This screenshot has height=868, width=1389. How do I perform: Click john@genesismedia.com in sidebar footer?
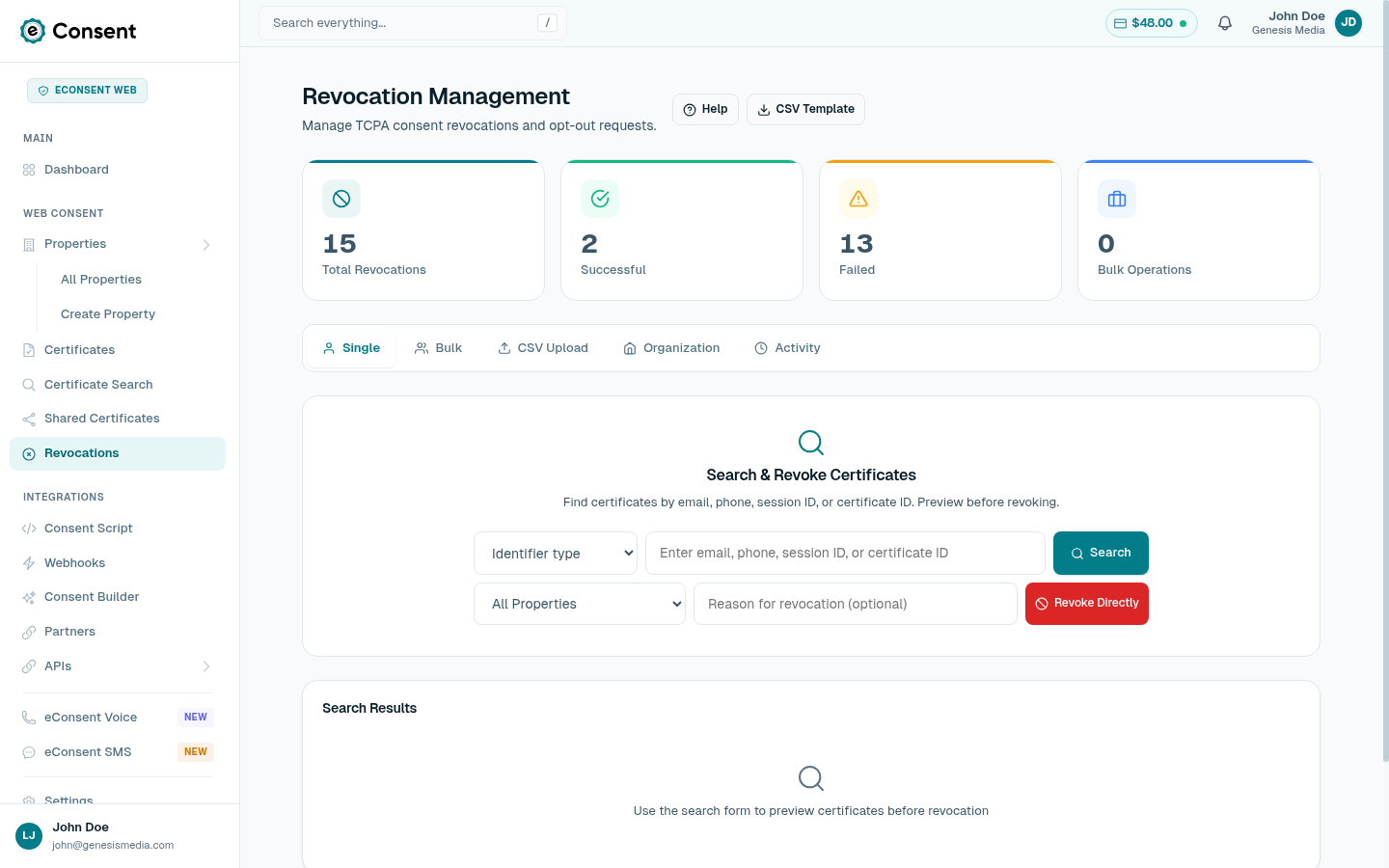click(113, 845)
